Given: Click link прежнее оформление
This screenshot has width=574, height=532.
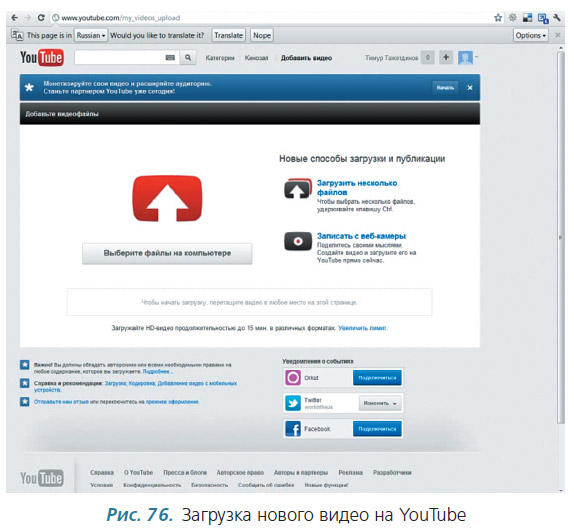Looking at the screenshot, I should (x=172, y=402).
